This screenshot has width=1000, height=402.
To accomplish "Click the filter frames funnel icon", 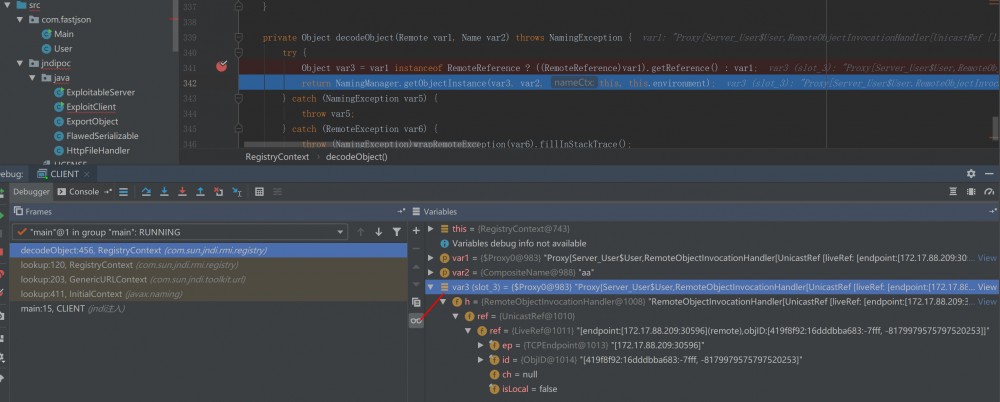I will pyautogui.click(x=397, y=232).
